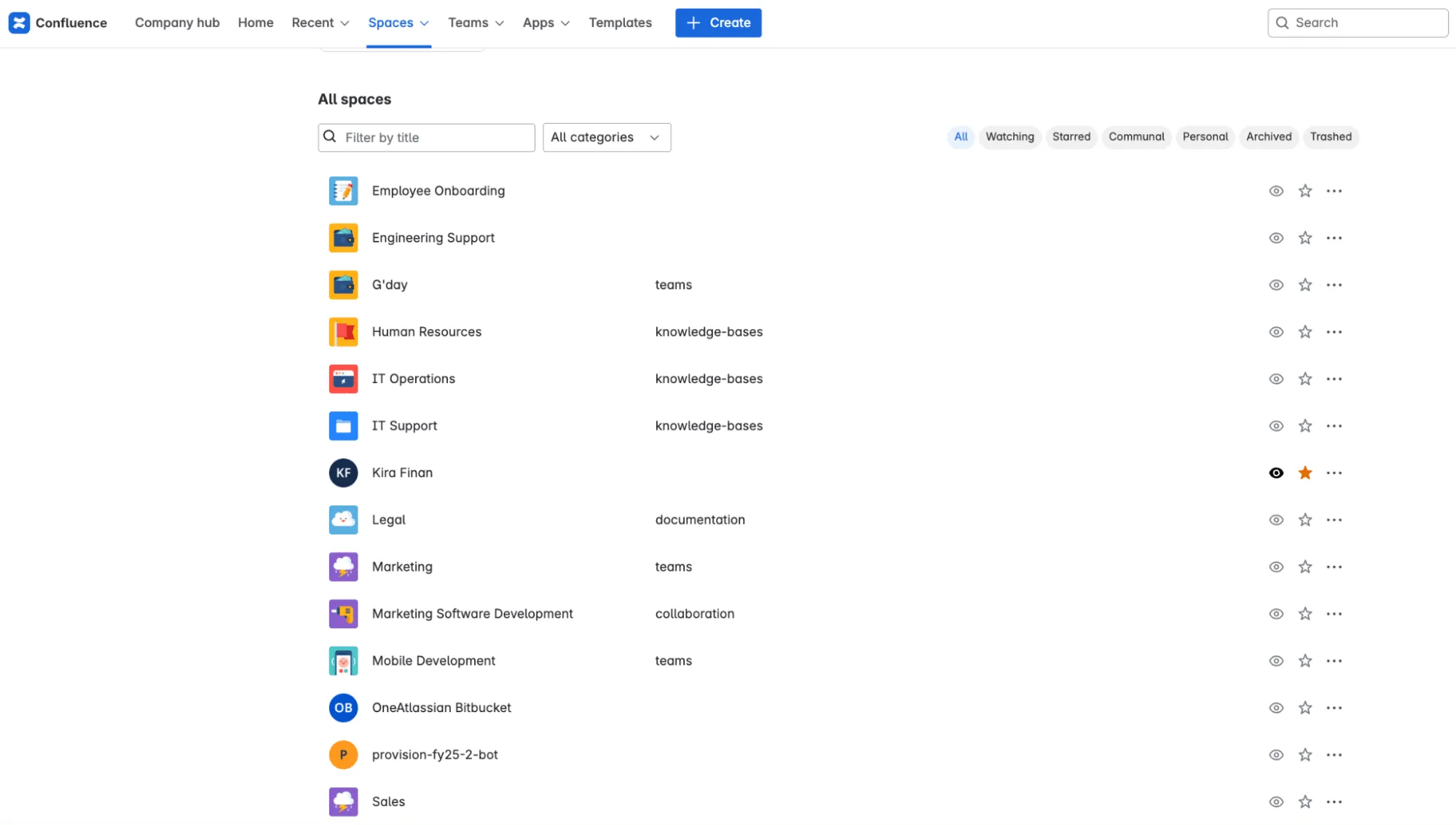Stop watching the Kira Finan space

click(1275, 473)
